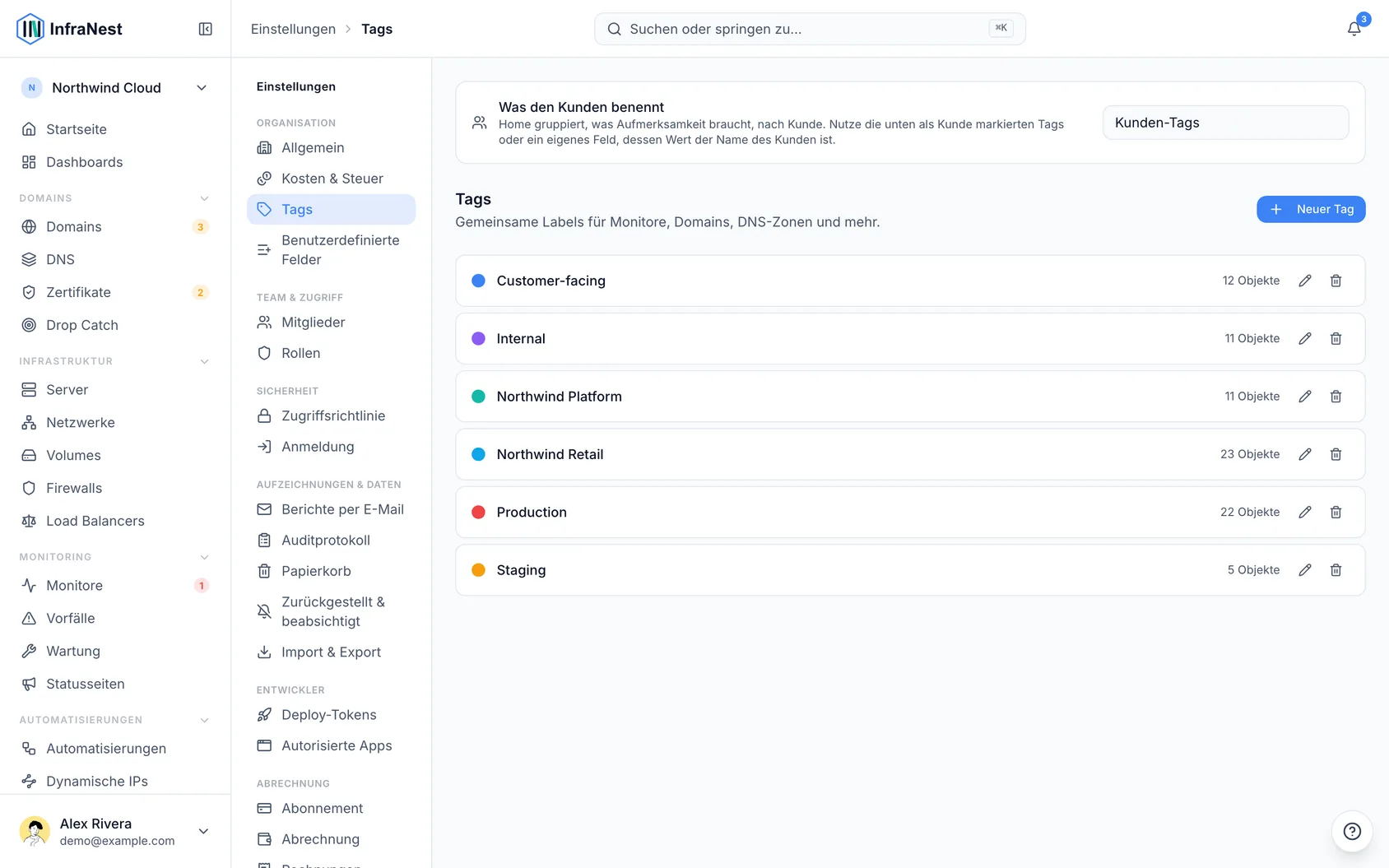Delete the Northwind Platform tag
1389x868 pixels.
tap(1336, 397)
